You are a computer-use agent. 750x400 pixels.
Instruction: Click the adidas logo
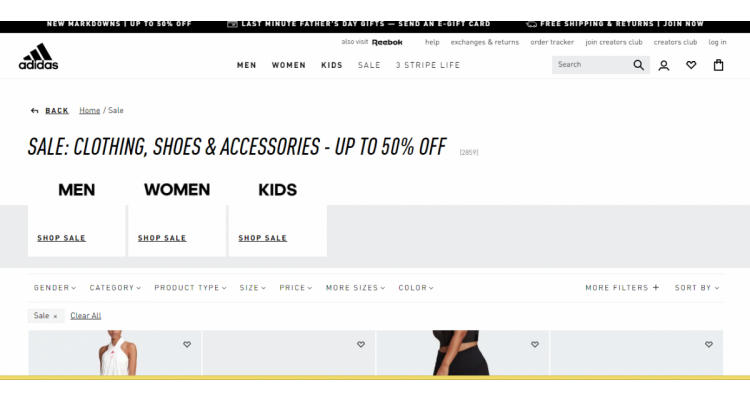pyautogui.click(x=38, y=56)
